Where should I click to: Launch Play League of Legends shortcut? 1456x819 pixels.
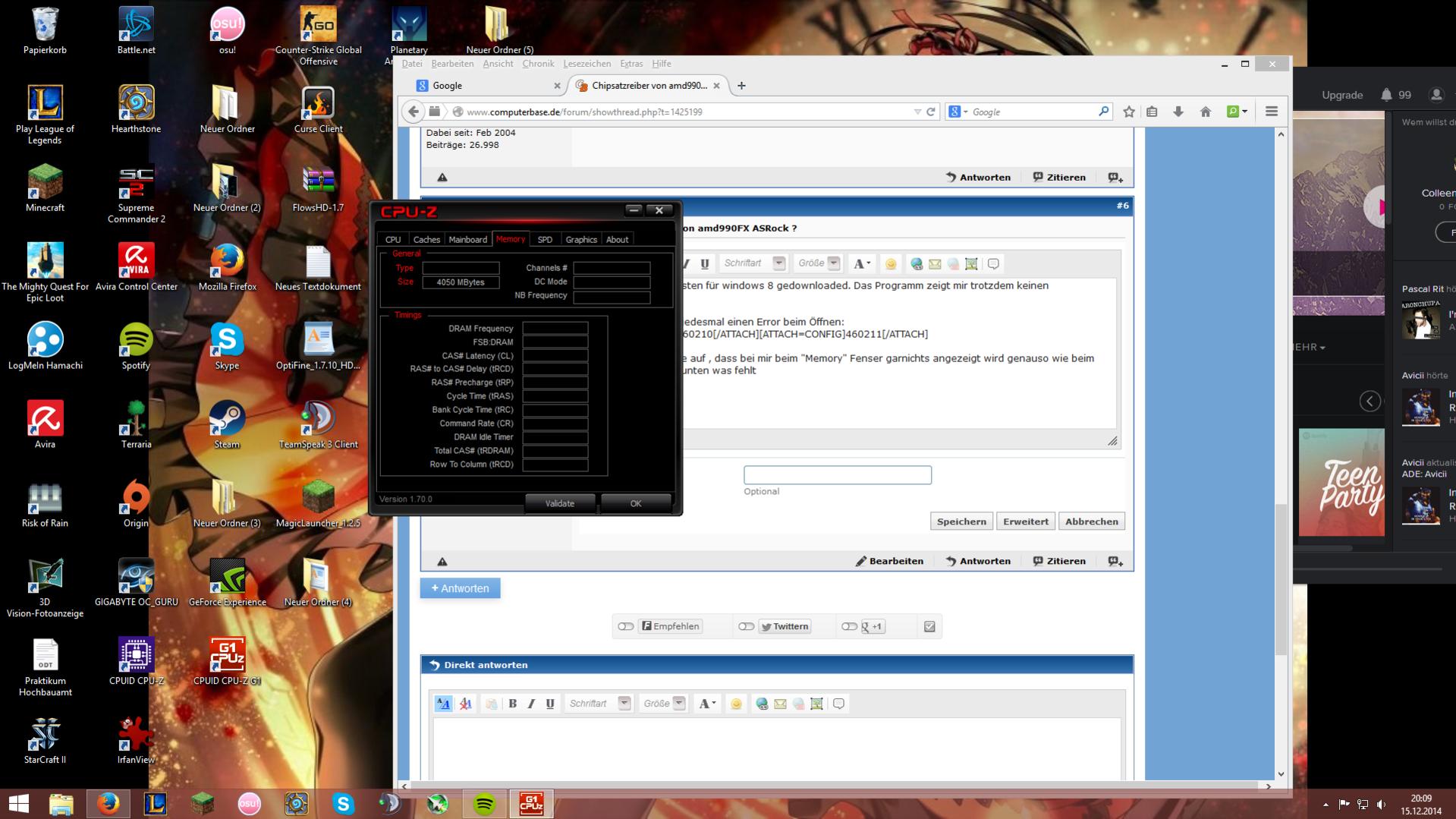[x=45, y=115]
